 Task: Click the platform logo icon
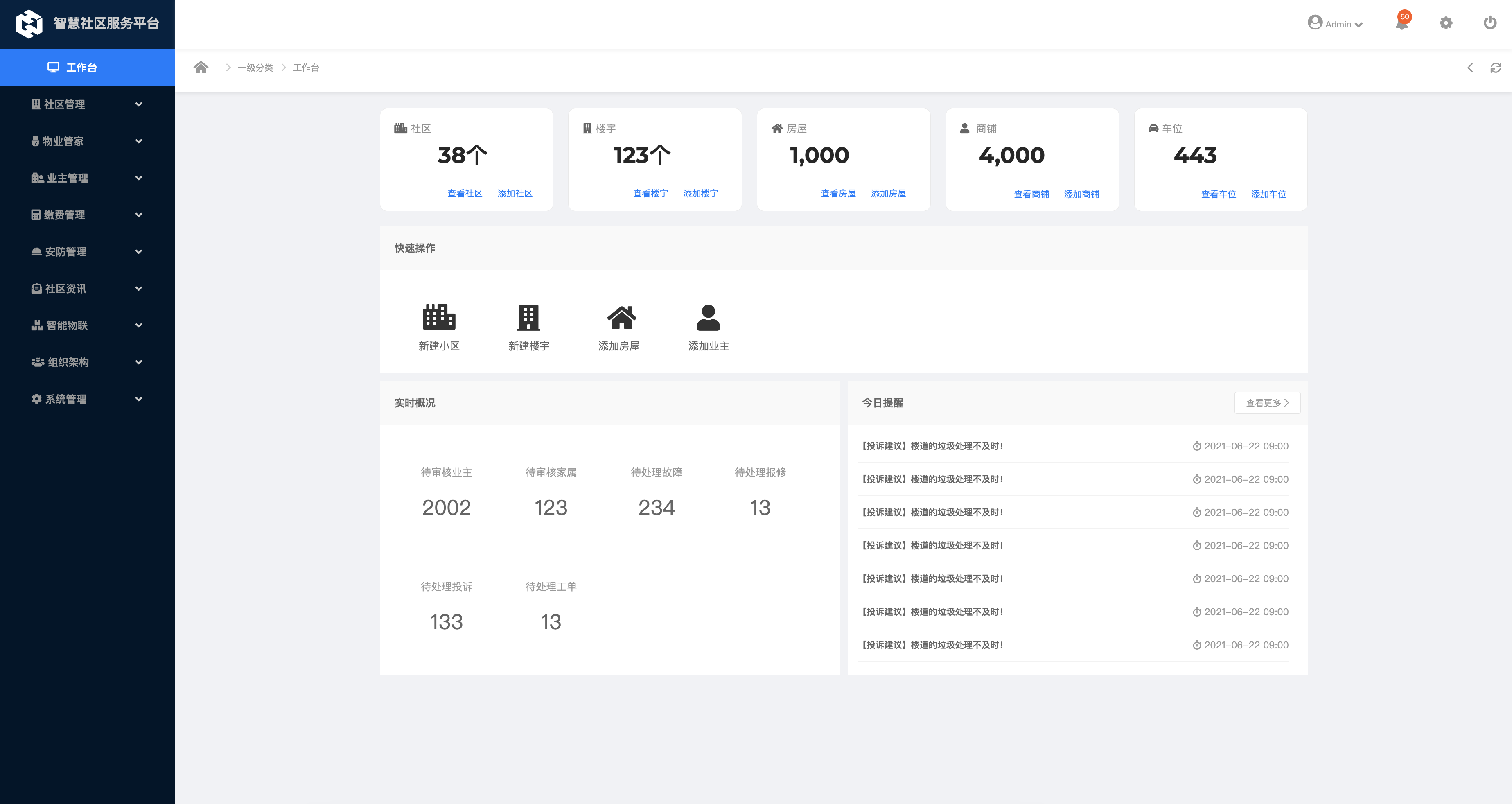(x=29, y=24)
